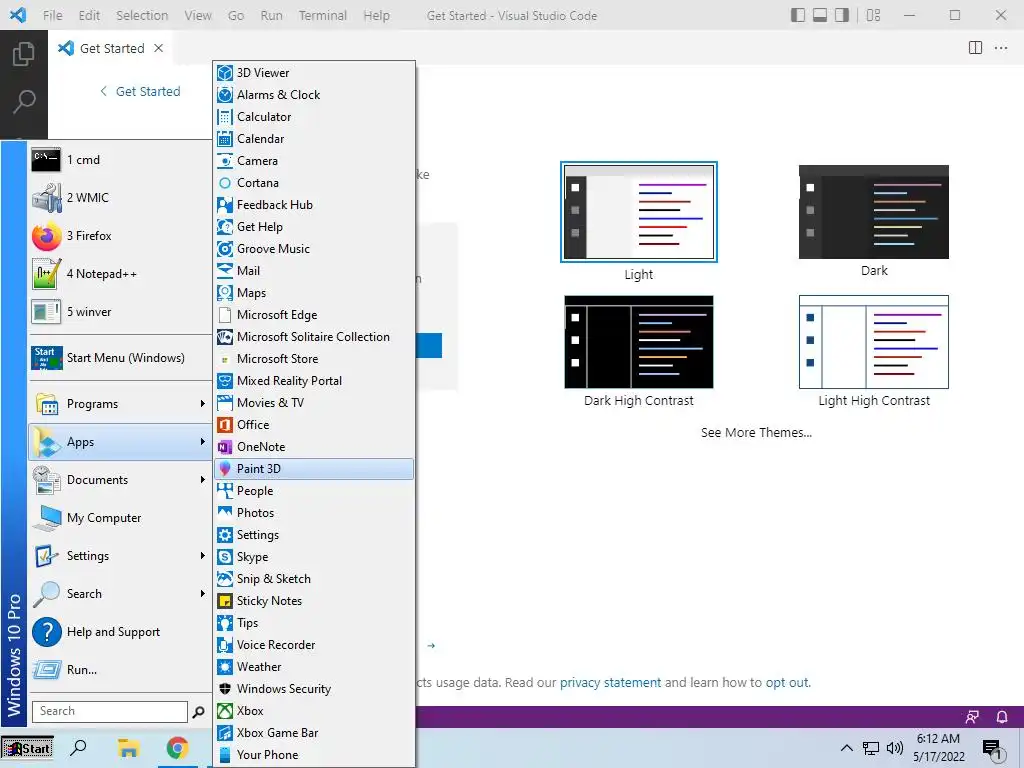Click the Start menu Search input box
Screen dimensions: 1024x768
pos(110,711)
